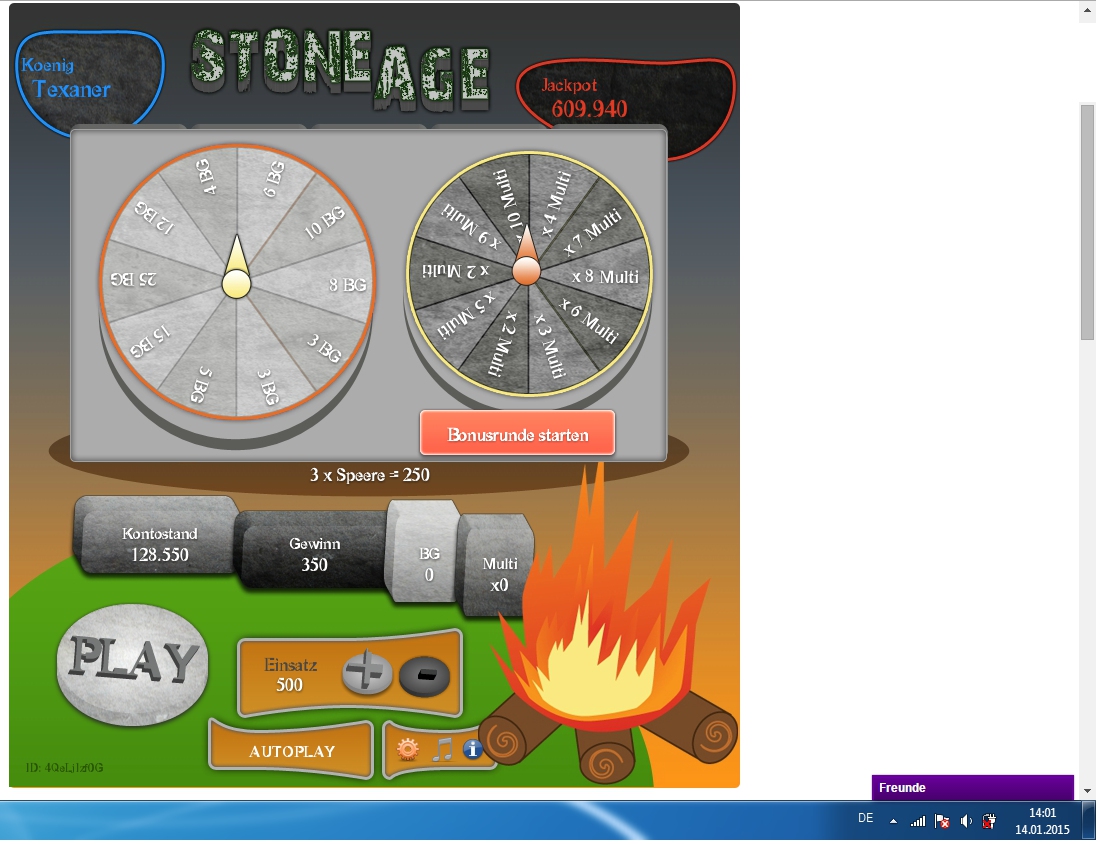The image size is (1100, 844).
Task: Open game info with the blue i icon
Action: (x=472, y=750)
